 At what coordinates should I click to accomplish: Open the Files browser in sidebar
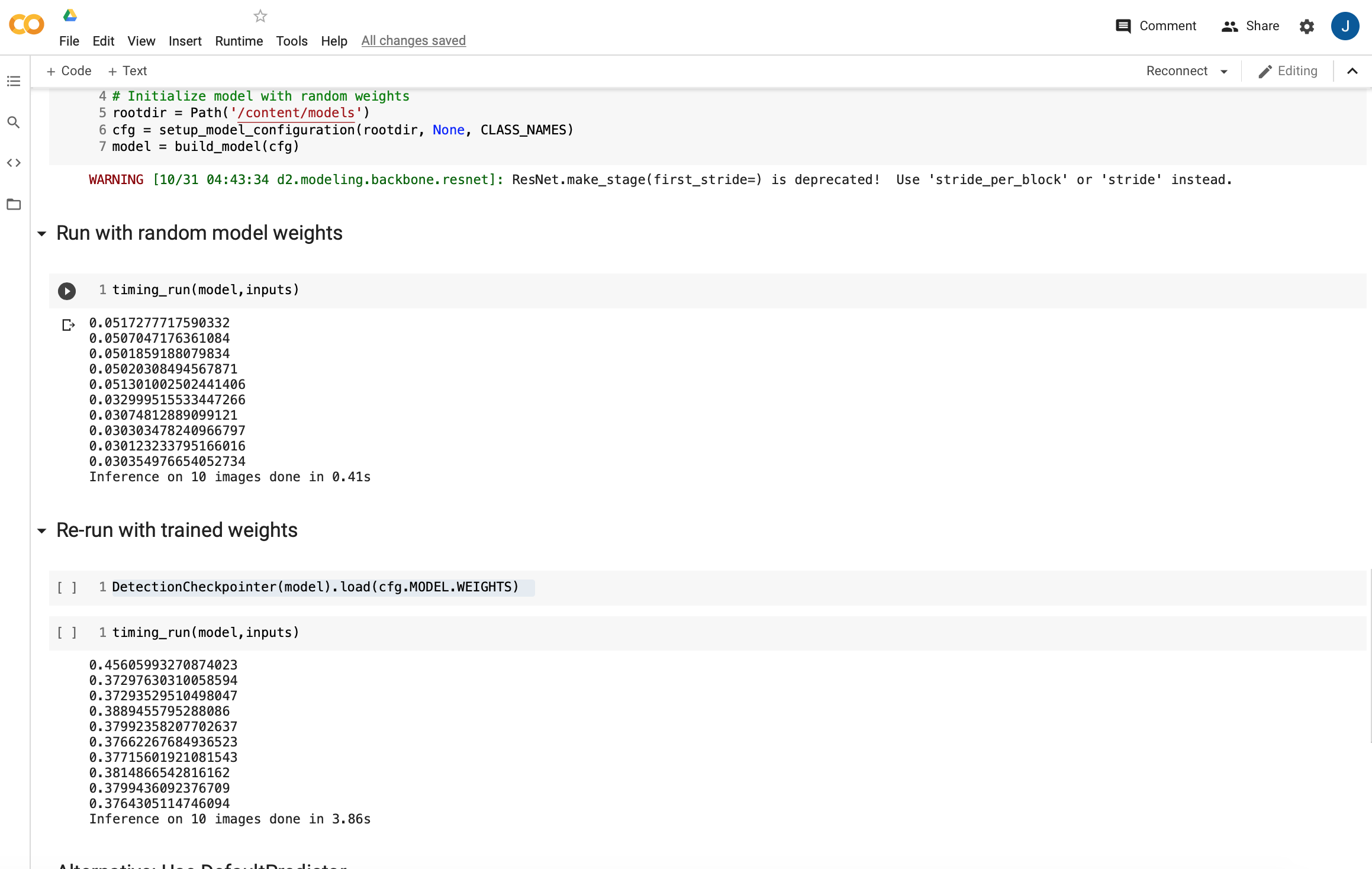14,204
